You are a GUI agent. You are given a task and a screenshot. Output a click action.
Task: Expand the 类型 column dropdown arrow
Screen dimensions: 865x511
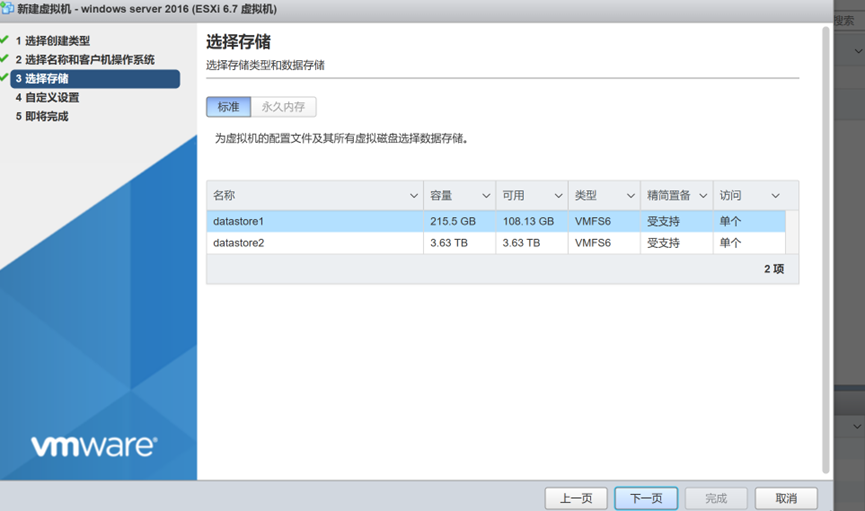coord(631,195)
